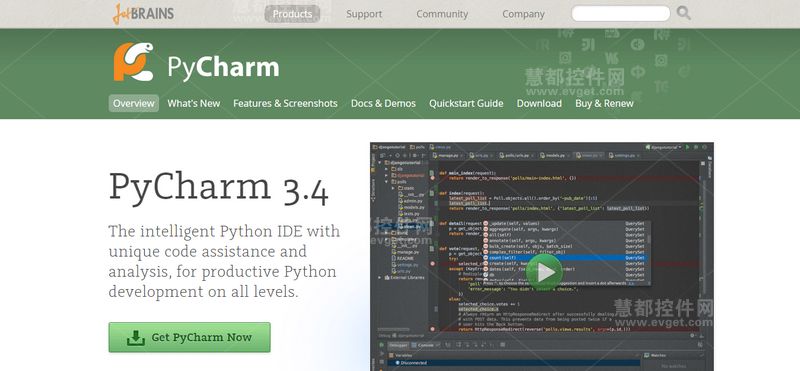
Task: Open the Support menu
Action: [x=364, y=14]
